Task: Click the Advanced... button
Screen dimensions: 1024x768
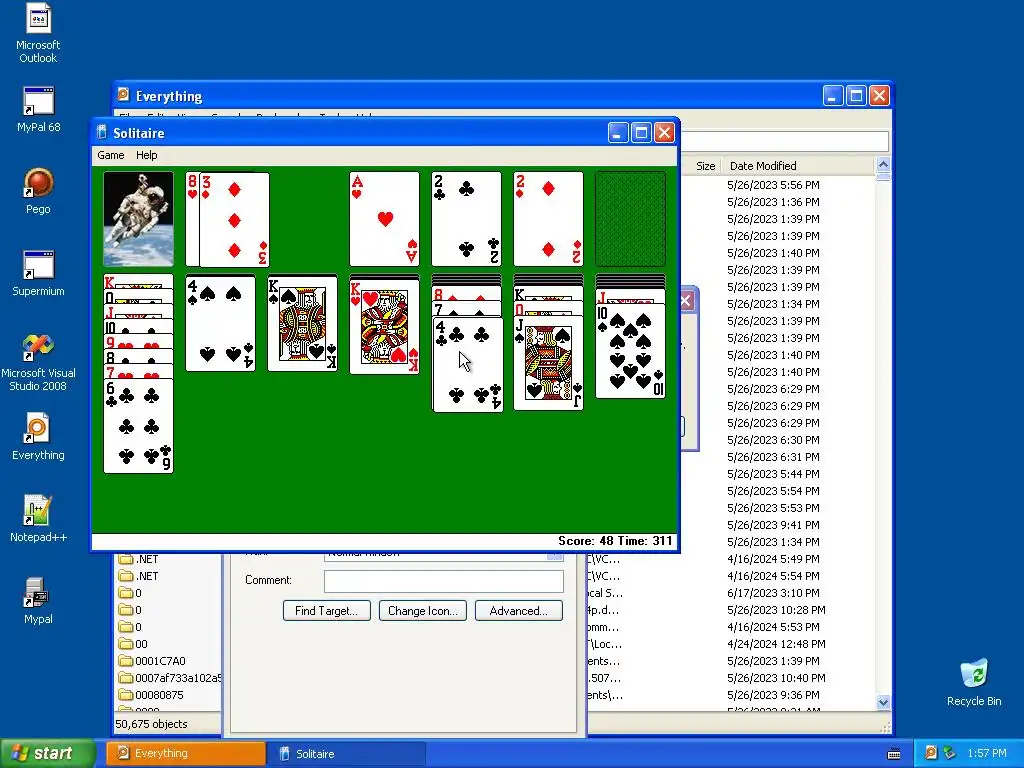Action: click(x=519, y=611)
